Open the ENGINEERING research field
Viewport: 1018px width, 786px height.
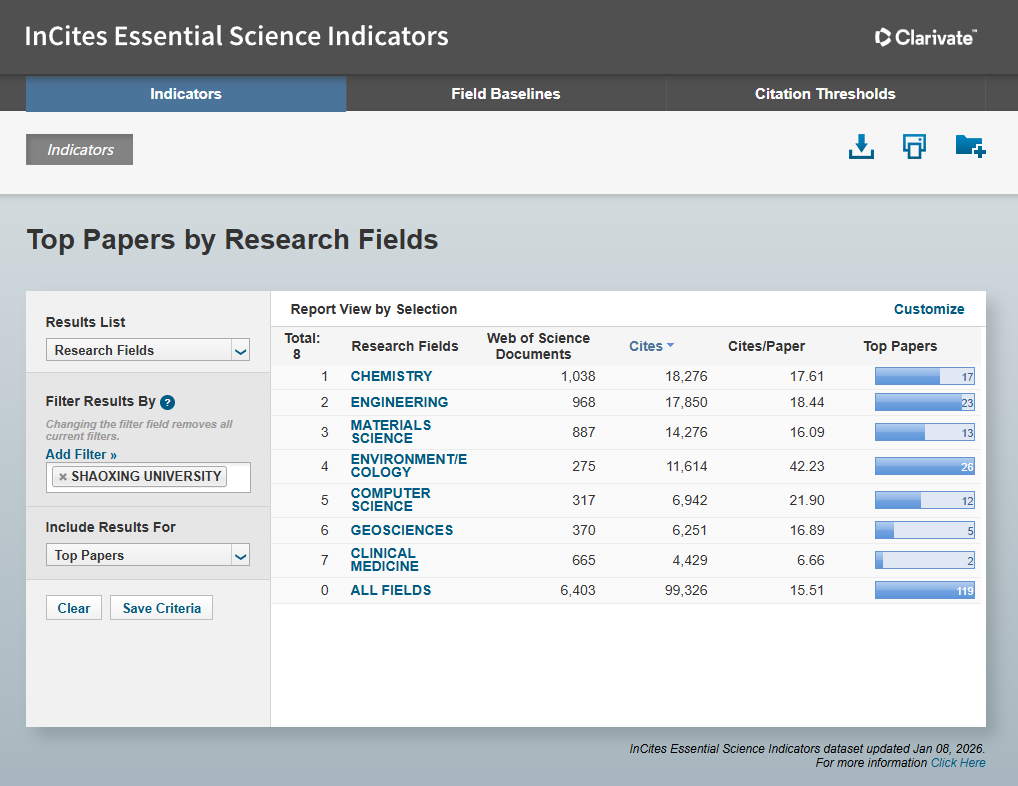399,402
